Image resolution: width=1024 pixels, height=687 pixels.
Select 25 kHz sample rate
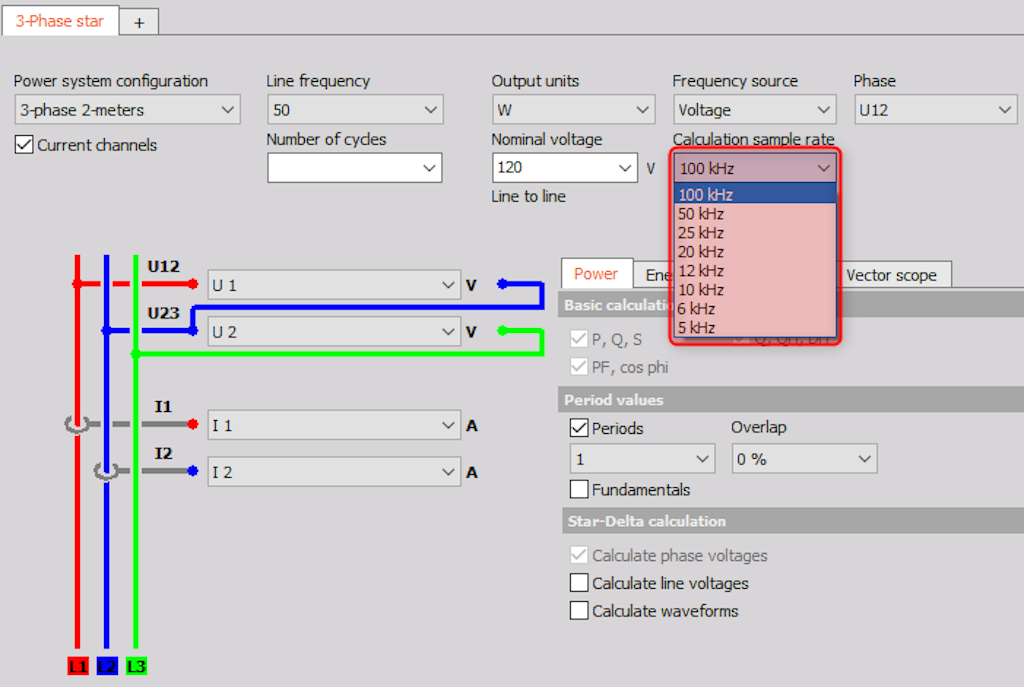(755, 232)
